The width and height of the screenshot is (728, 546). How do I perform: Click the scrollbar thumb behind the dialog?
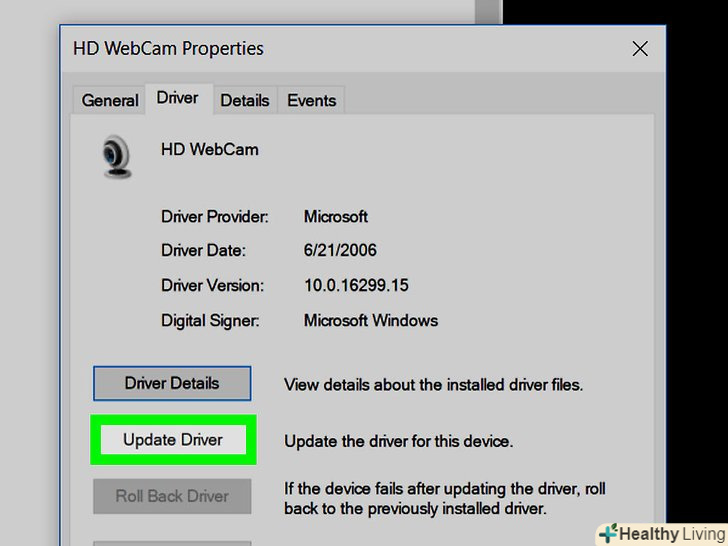point(487,12)
